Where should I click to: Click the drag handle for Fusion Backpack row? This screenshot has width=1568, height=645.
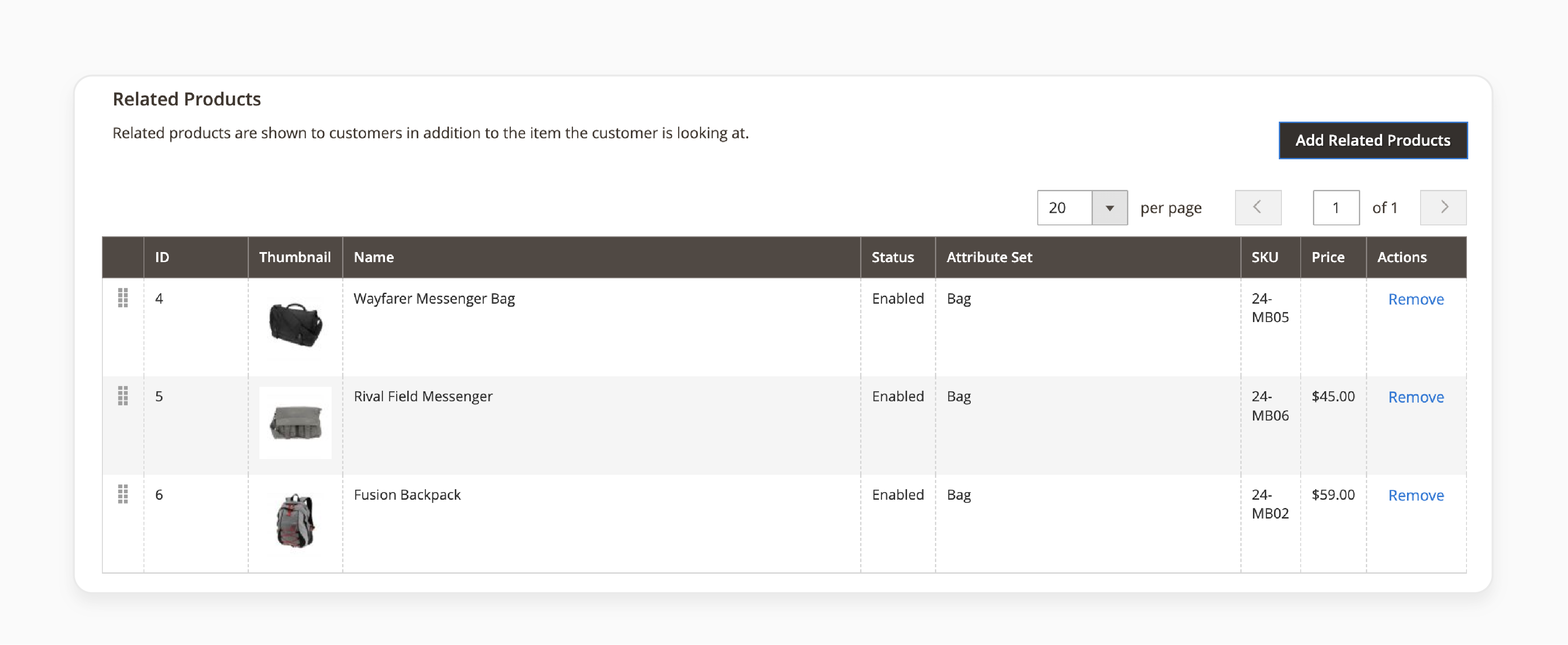click(122, 494)
